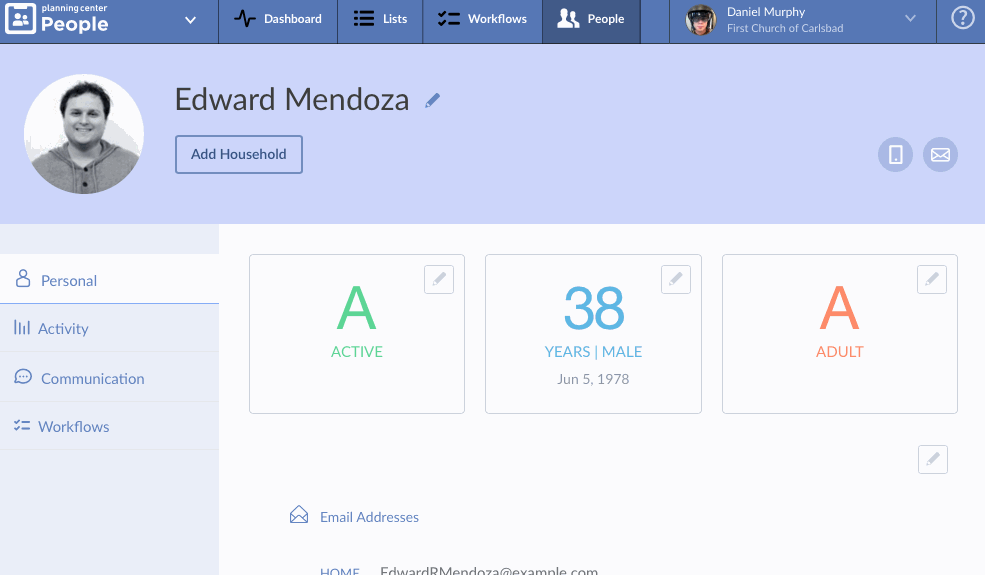Open the Activity sidebar section
The height and width of the screenshot is (575, 985).
tap(63, 329)
